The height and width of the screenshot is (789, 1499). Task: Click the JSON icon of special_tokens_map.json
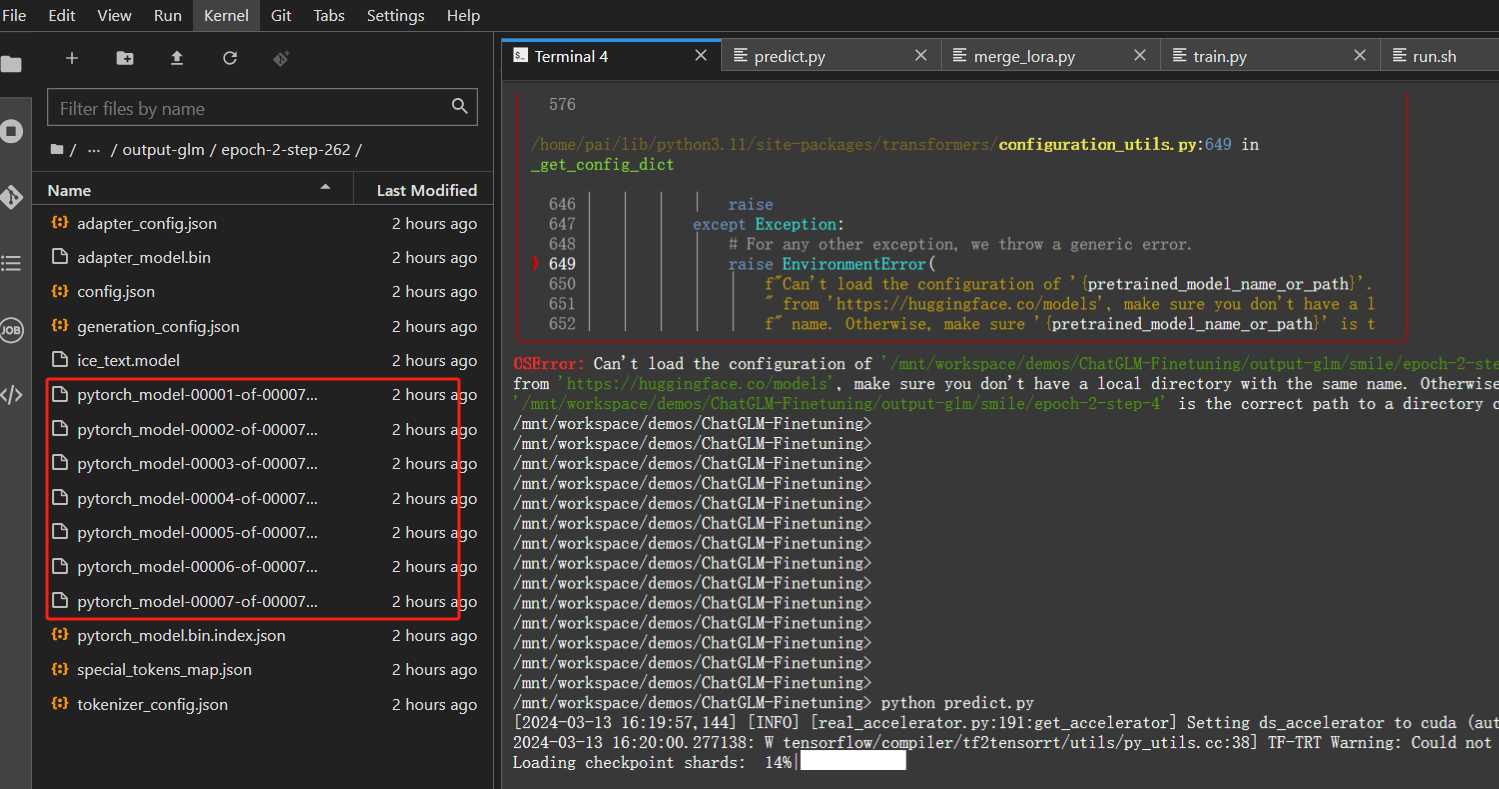tap(59, 669)
